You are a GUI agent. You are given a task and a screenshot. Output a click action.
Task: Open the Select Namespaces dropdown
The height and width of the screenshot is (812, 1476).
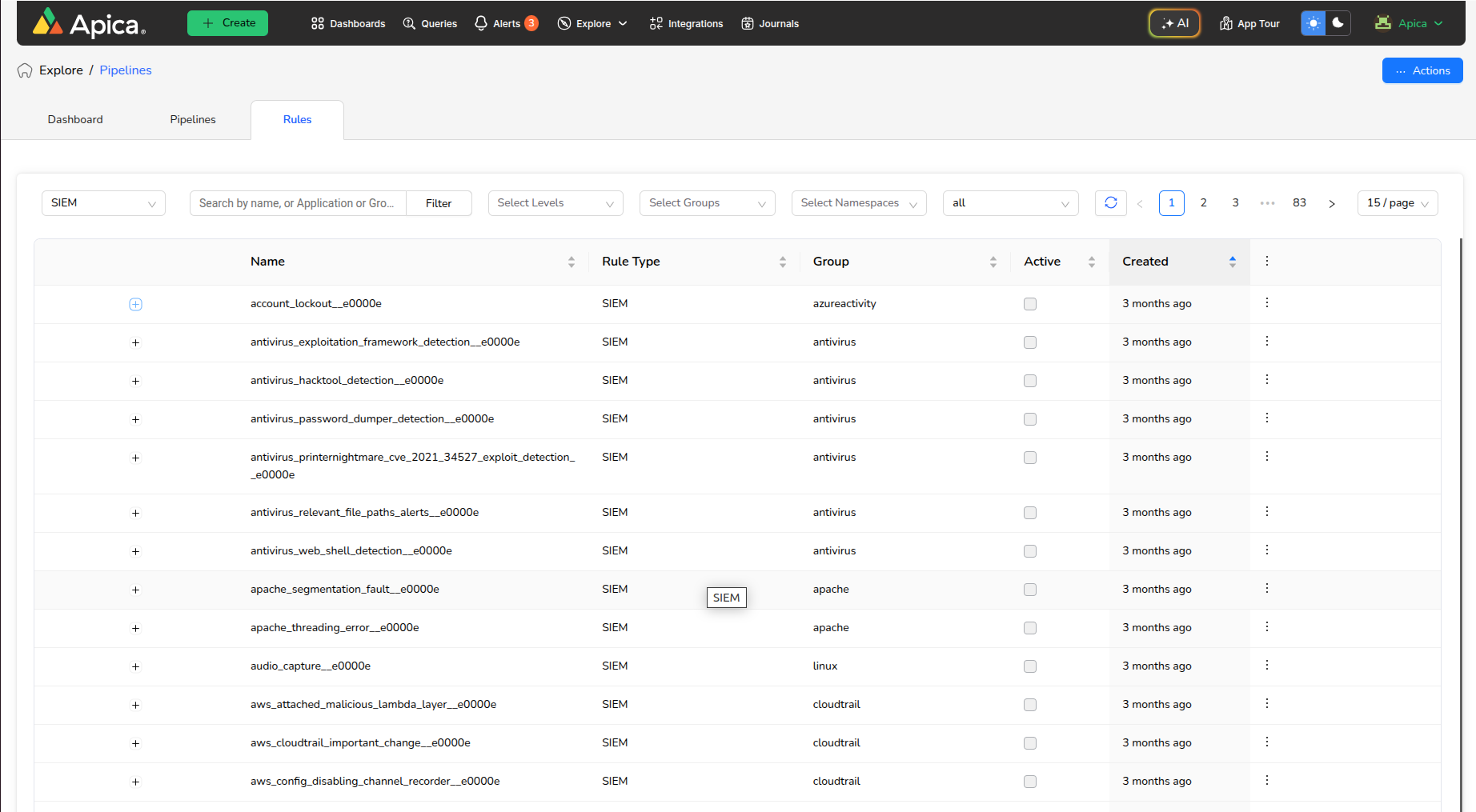click(858, 203)
